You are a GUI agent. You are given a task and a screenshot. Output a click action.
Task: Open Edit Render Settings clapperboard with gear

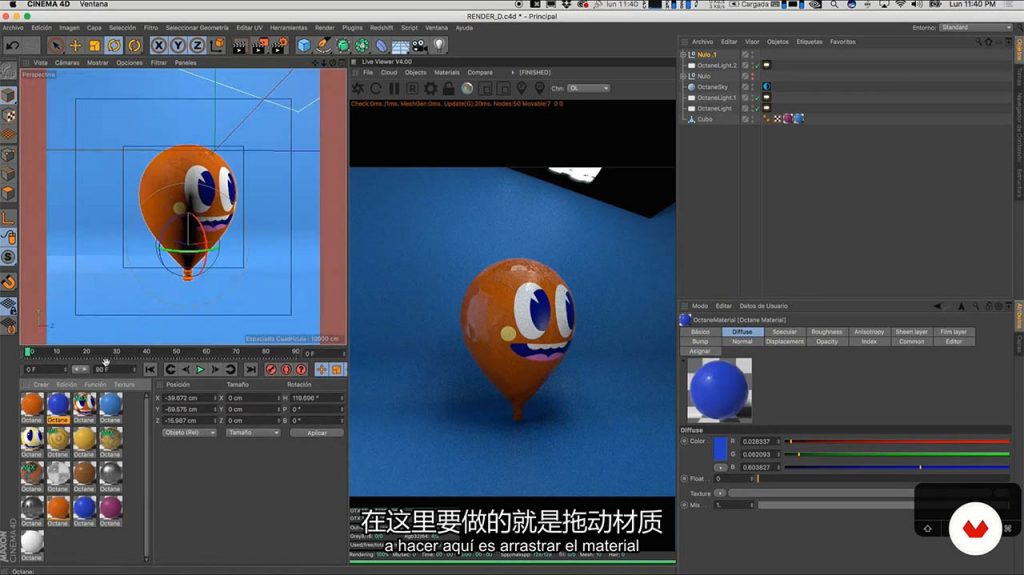(x=280, y=45)
